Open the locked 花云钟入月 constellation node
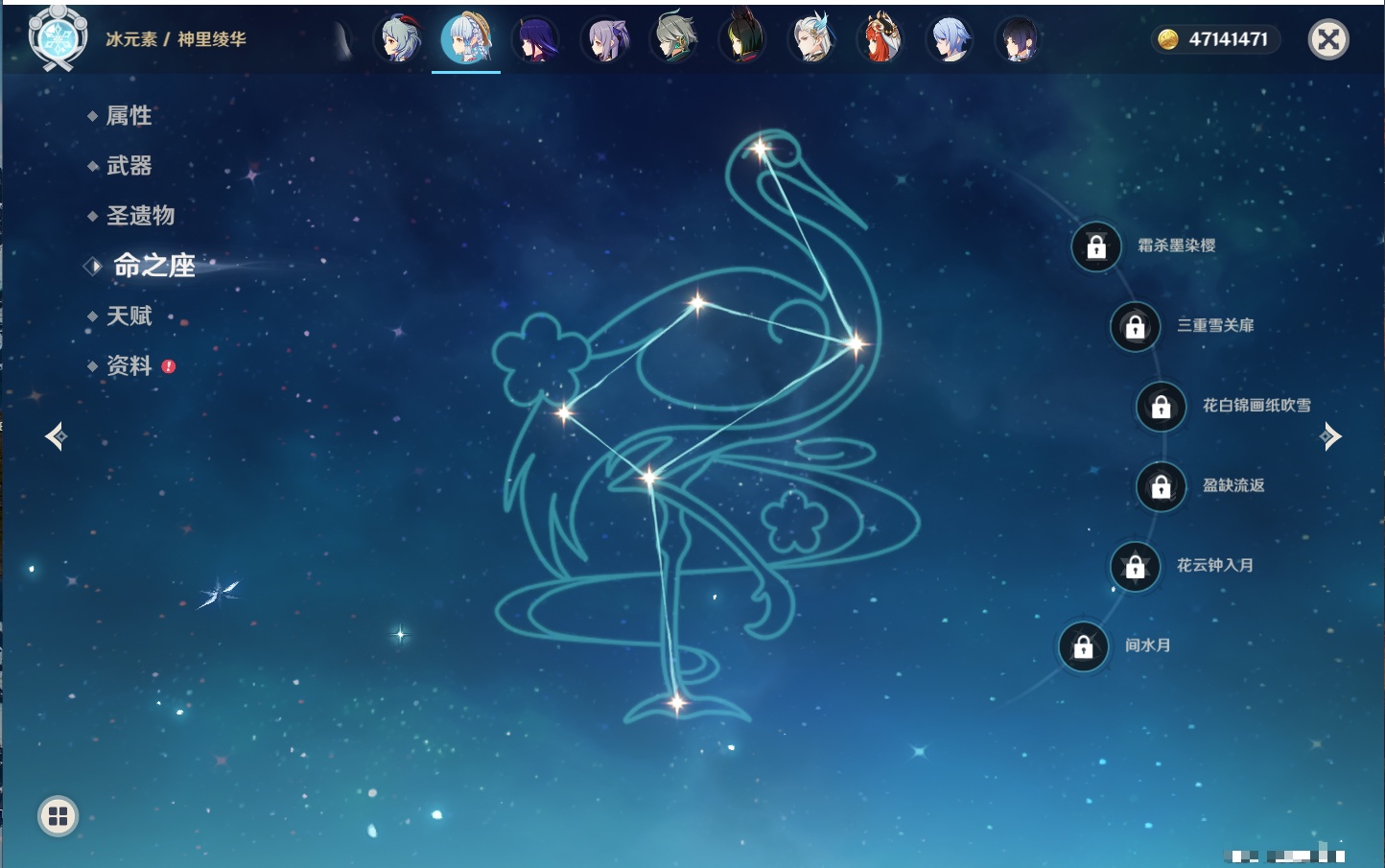 (1136, 566)
